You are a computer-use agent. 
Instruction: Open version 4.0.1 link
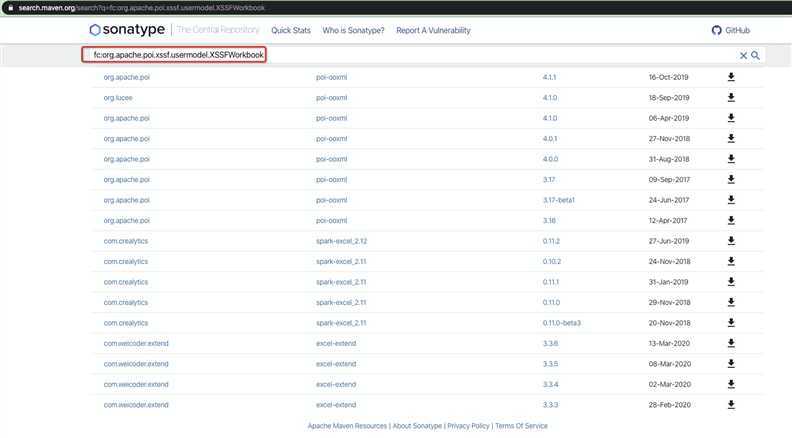[550, 138]
